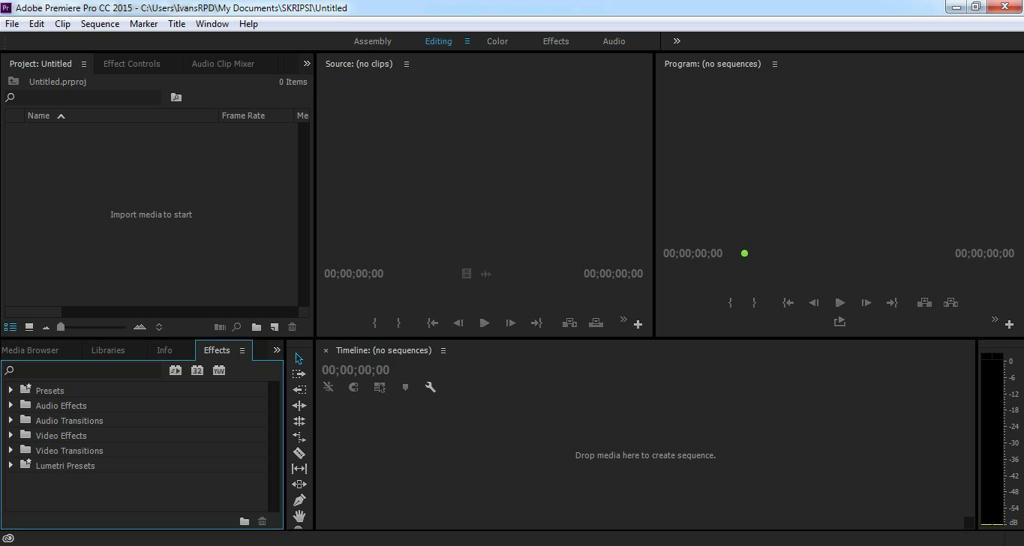
Task: Open the workspace overflow chevron menu
Action: click(x=677, y=41)
